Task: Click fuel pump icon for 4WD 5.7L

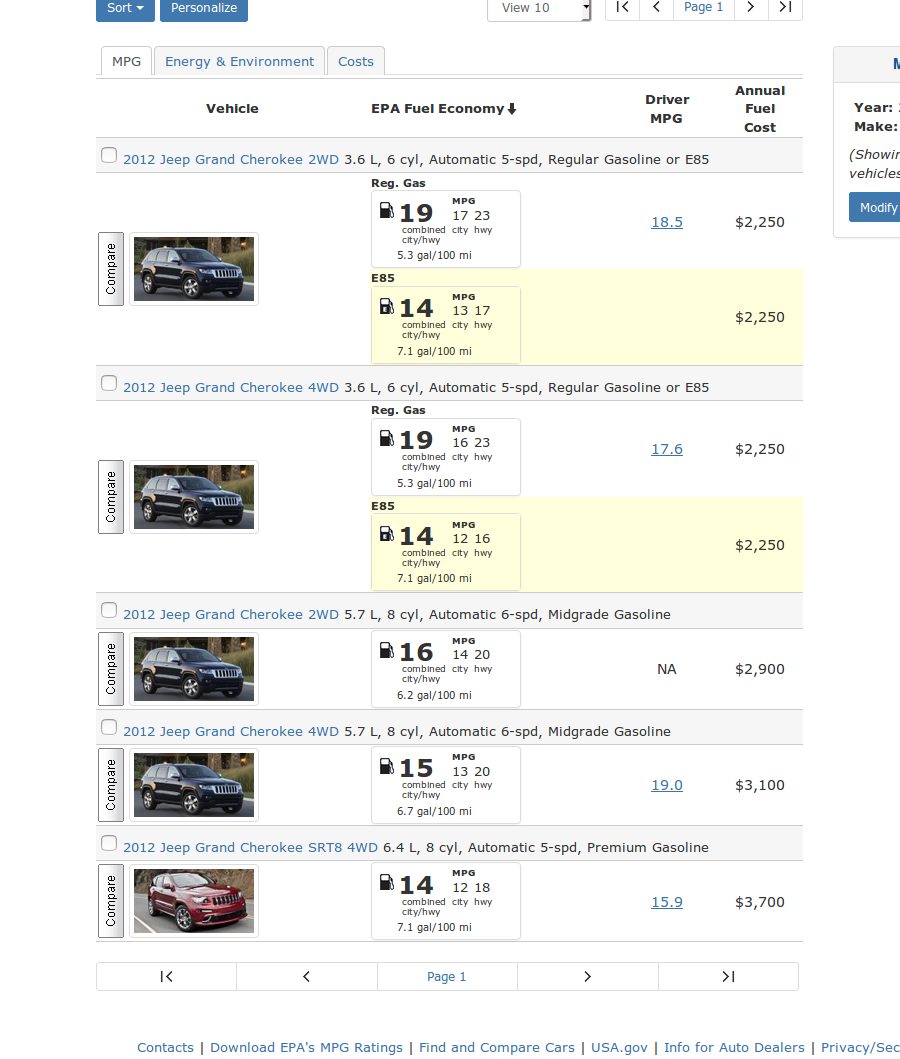Action: (x=386, y=767)
